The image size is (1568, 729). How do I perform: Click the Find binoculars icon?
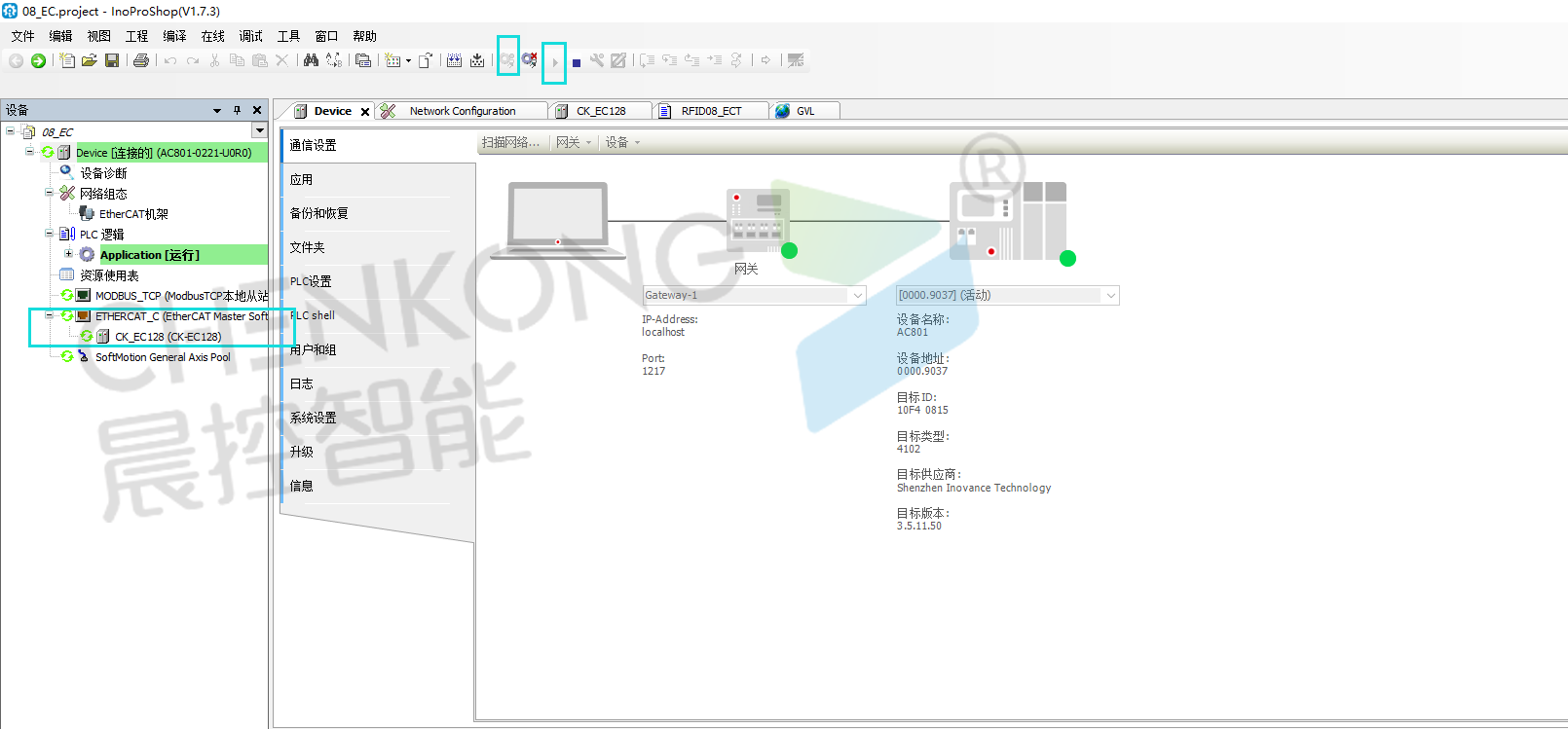point(311,60)
